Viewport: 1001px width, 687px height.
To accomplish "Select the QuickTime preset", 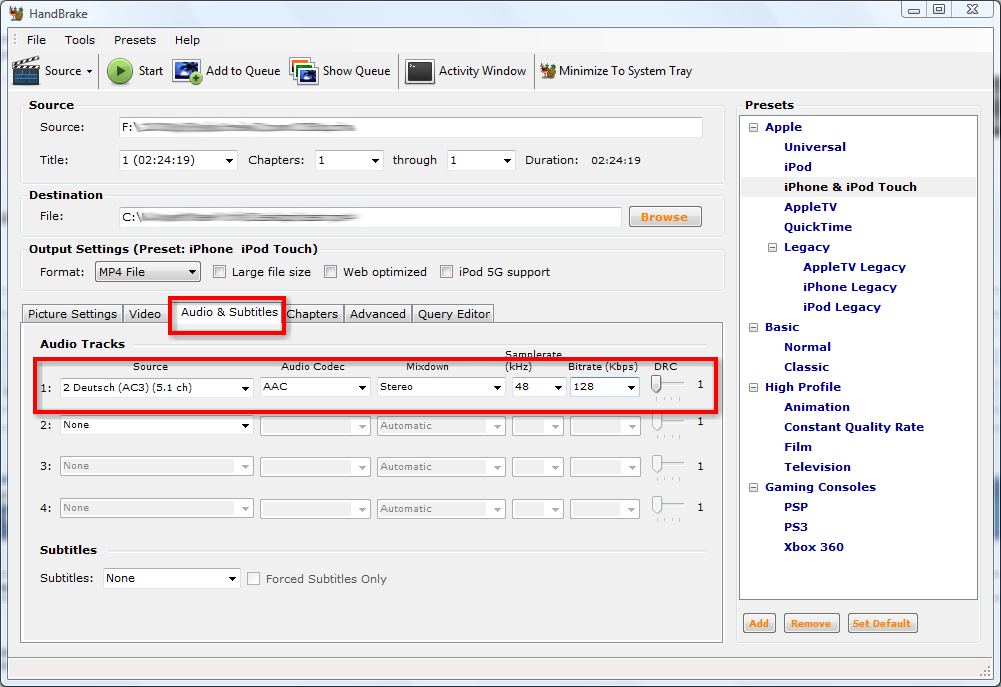I will pyautogui.click(x=818, y=227).
